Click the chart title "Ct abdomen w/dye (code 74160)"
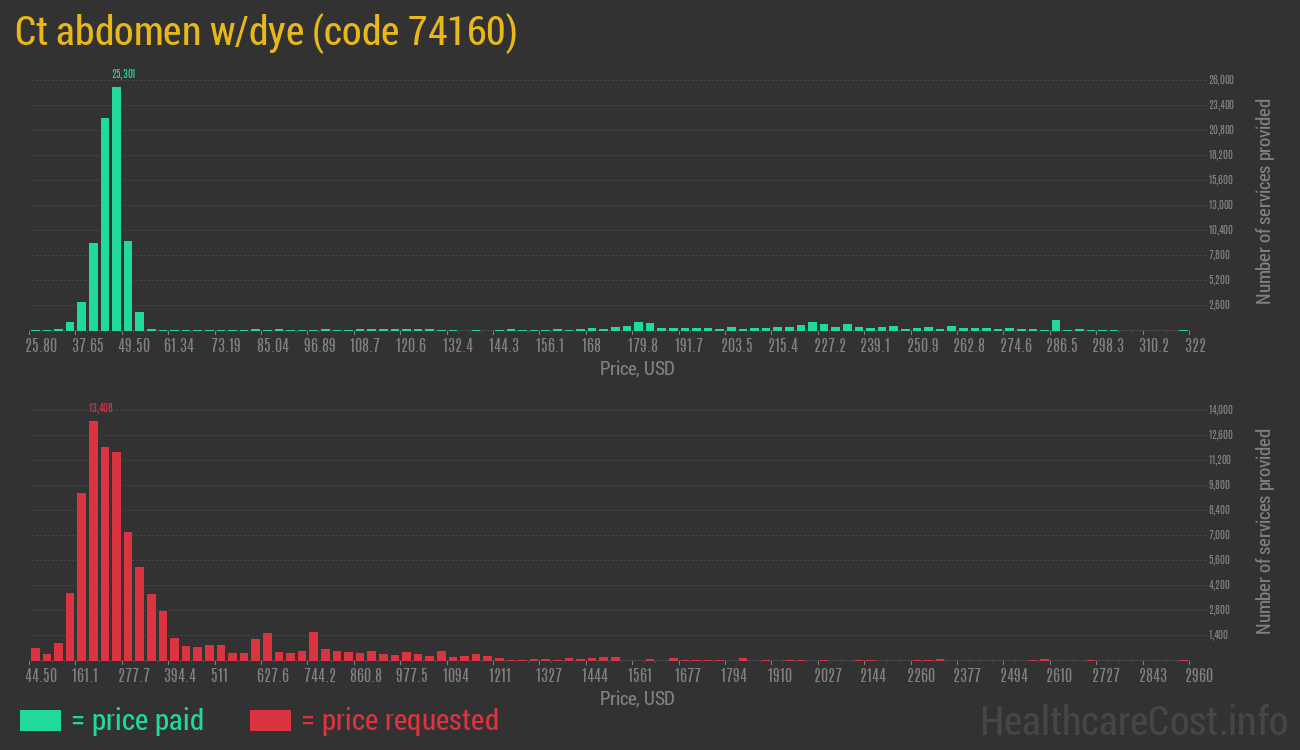The width and height of the screenshot is (1300, 750). (266, 32)
